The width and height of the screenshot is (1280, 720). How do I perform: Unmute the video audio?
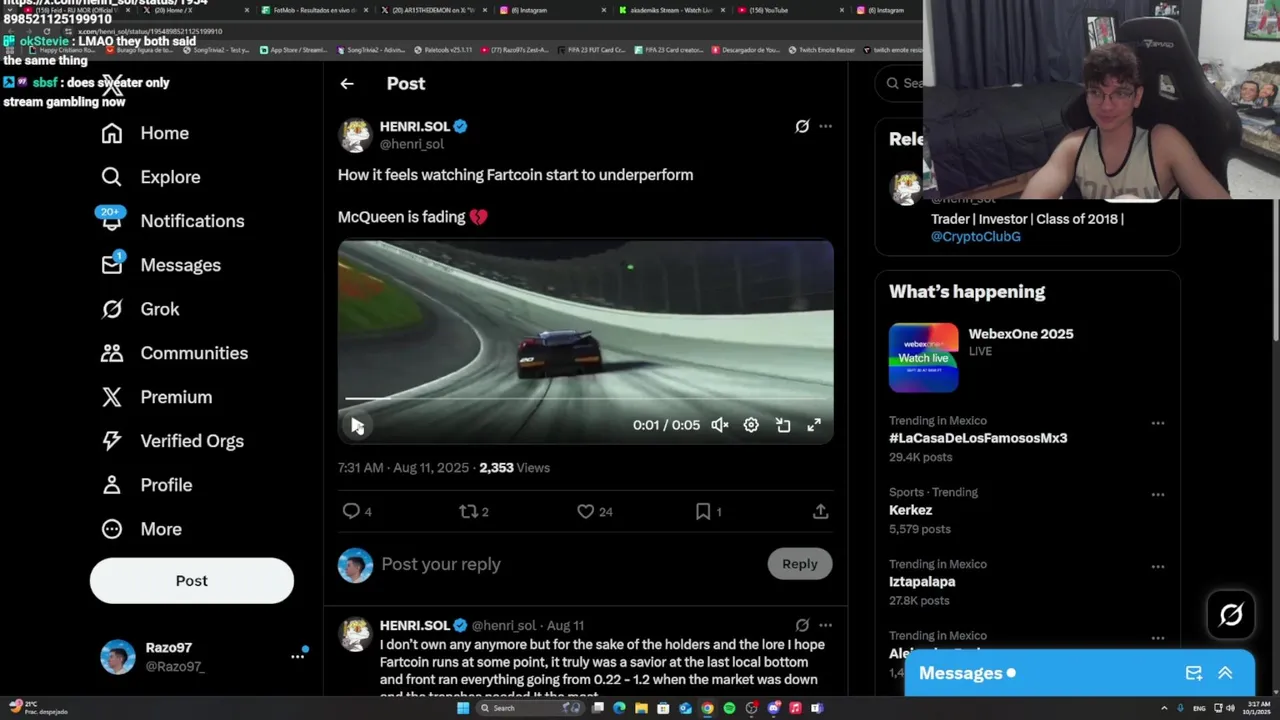click(x=719, y=425)
